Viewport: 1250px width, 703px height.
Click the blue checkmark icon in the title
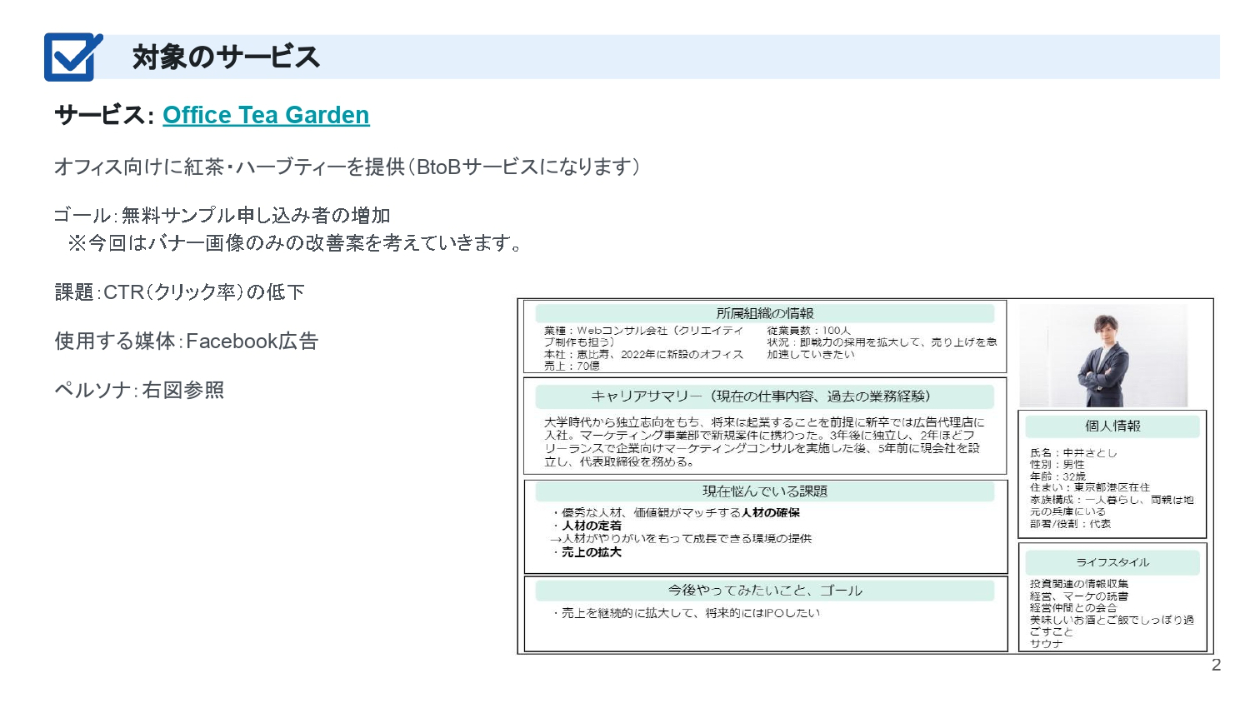click(x=72, y=57)
